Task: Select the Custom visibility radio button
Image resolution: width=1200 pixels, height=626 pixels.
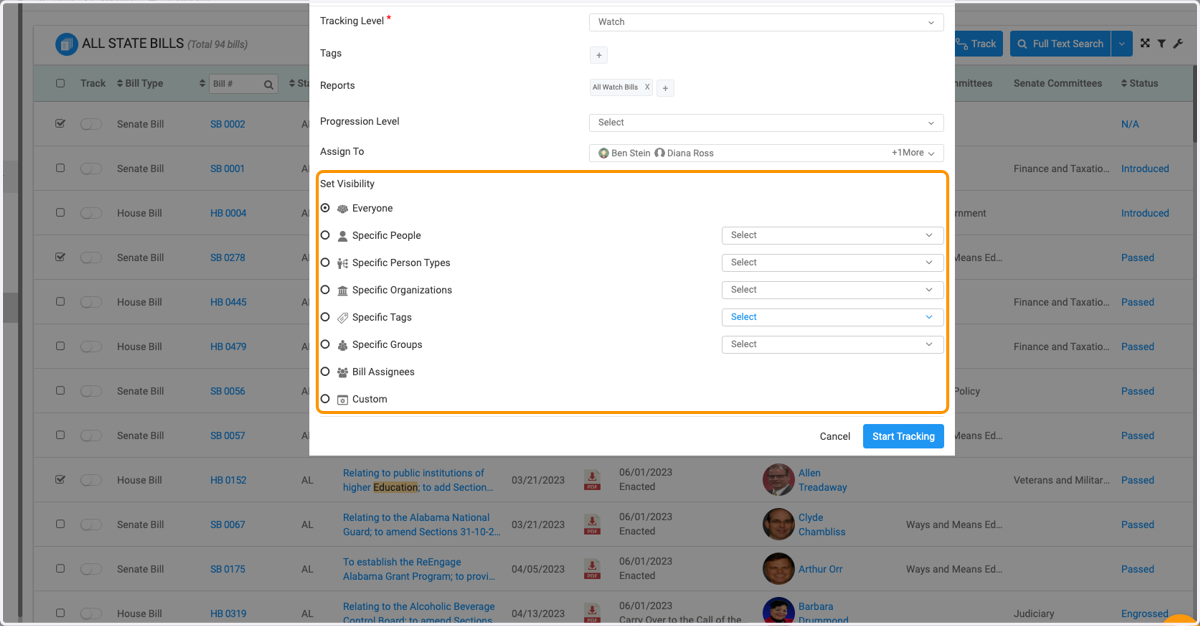Action: (325, 398)
